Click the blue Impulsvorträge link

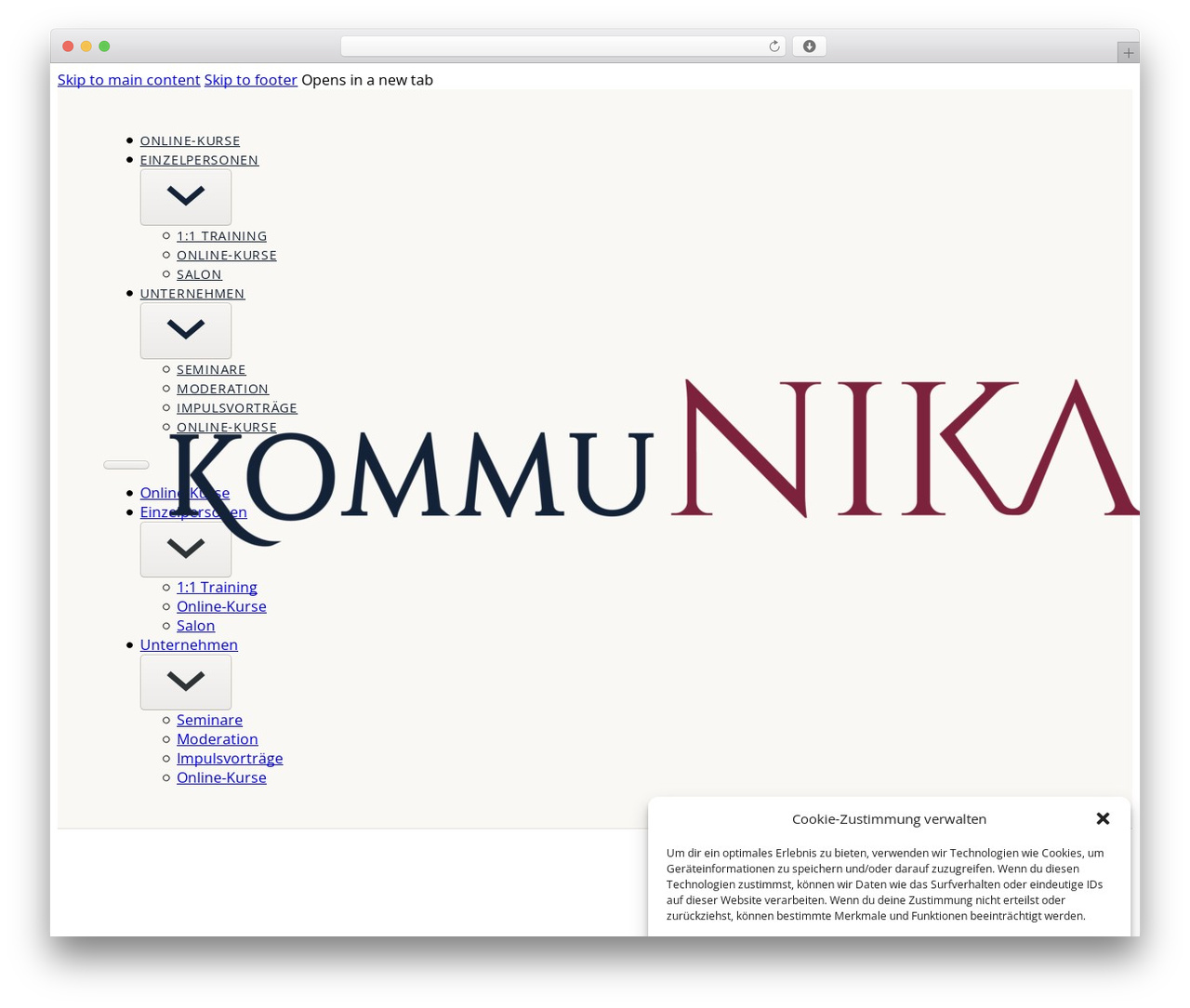(x=230, y=759)
